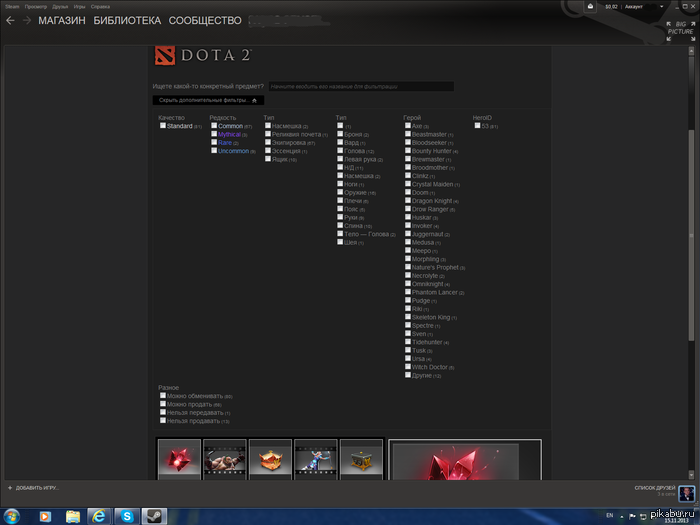Collapse the additional filters panel
Image resolution: width=700 pixels, height=525 pixels.
click(x=208, y=100)
